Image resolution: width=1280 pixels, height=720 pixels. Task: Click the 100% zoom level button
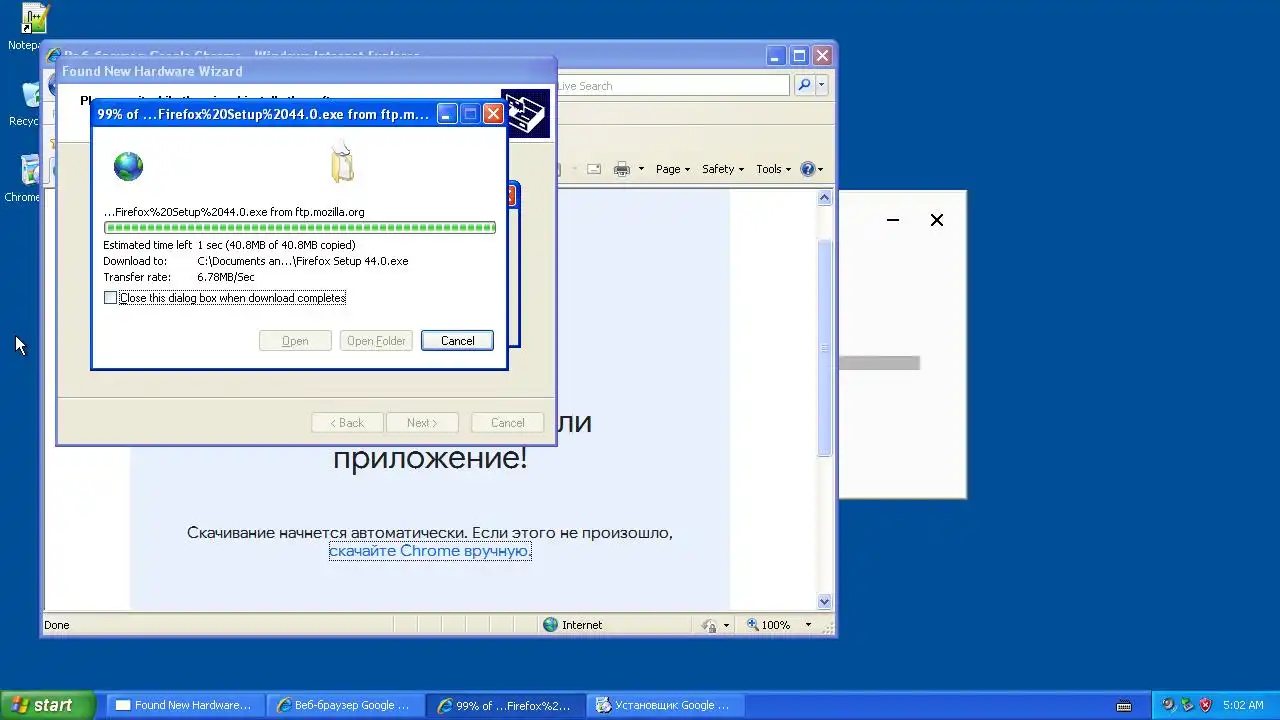(x=768, y=625)
